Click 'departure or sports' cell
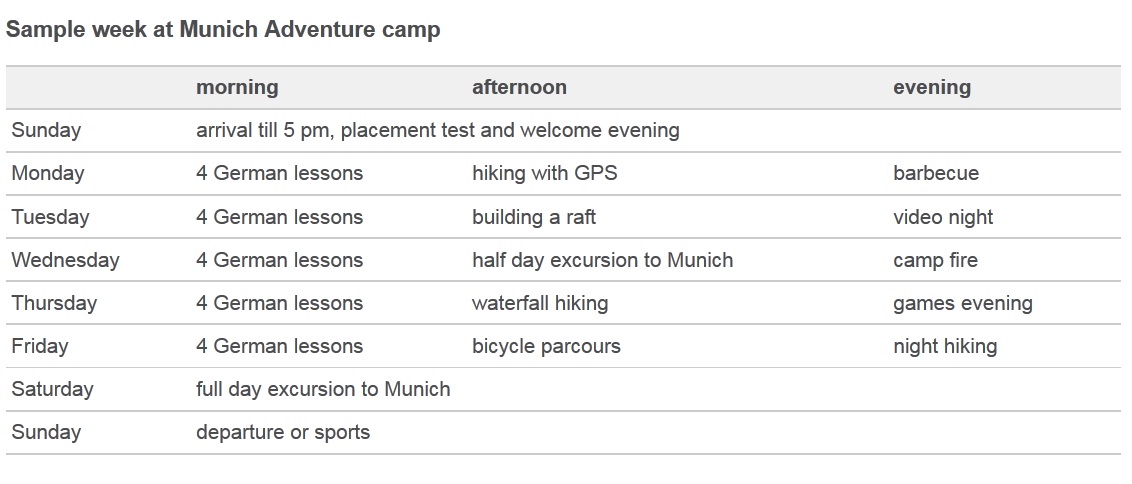The height and width of the screenshot is (484, 1132). pos(283,432)
